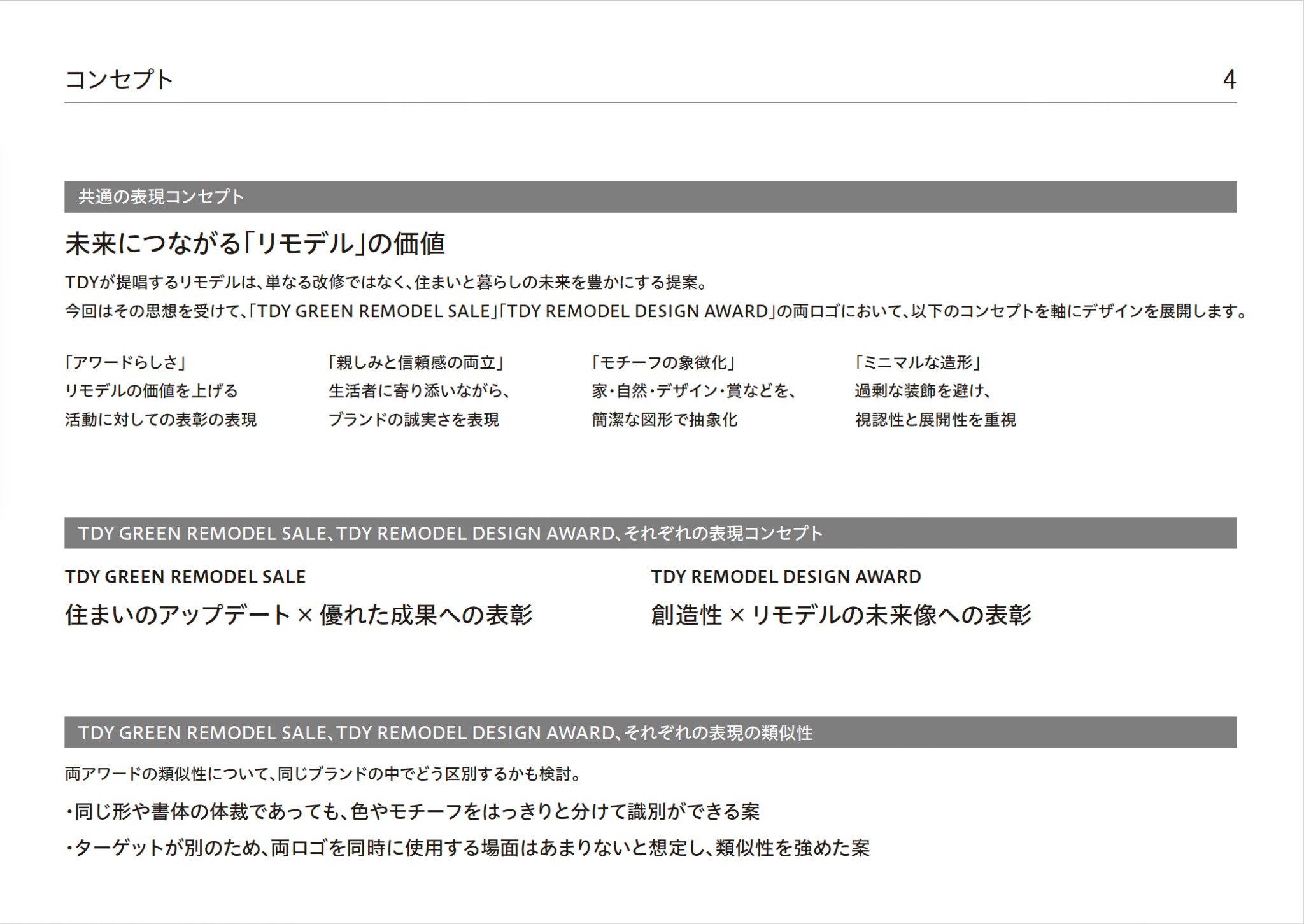Click the phrase 住まいのアップデート × 優れた成果への表彰
Image resolution: width=1304 pixels, height=924 pixels.
(299, 615)
